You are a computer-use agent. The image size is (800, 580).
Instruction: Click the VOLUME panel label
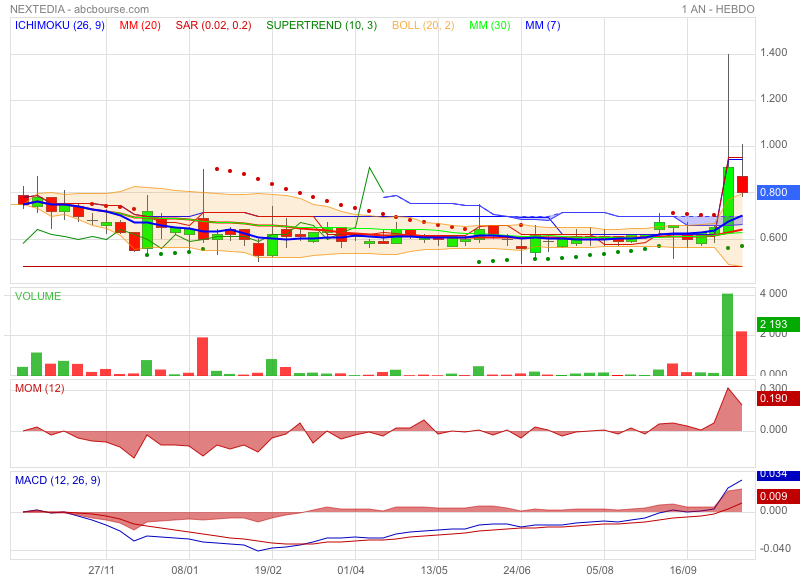(x=38, y=296)
